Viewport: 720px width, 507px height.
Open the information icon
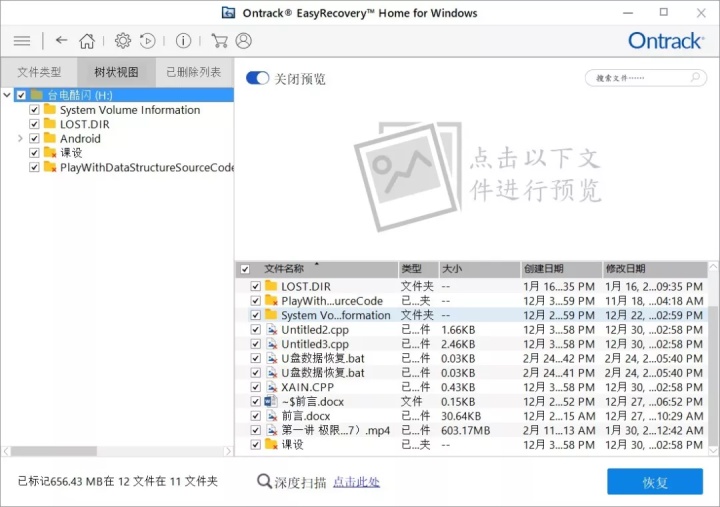point(183,41)
